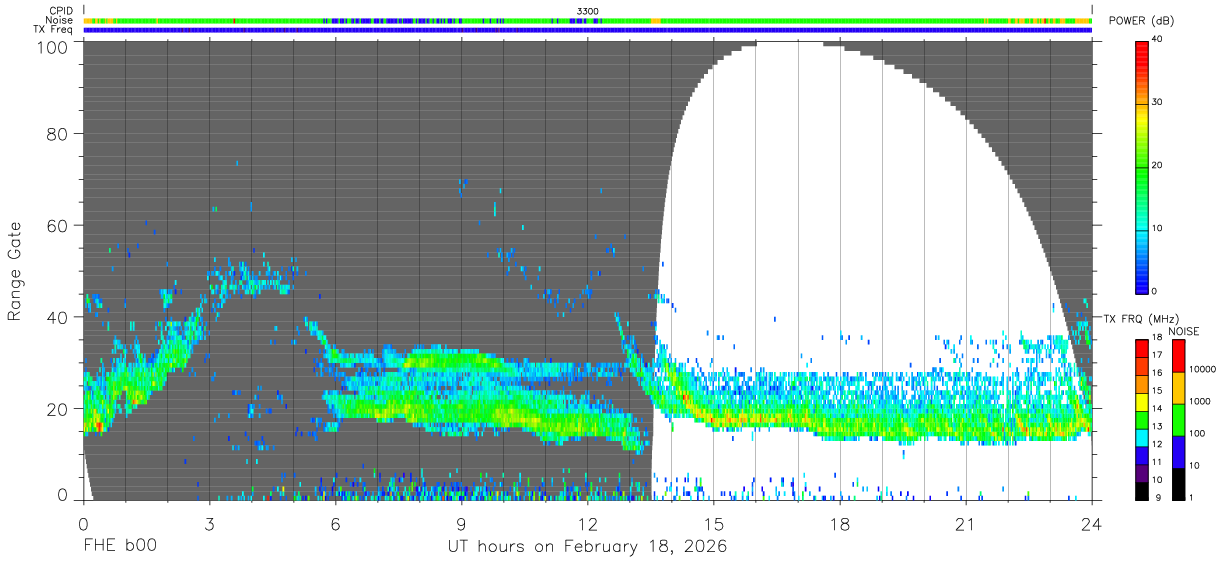Click the CPID value "3300"
The width and height of the screenshot is (1228, 567).
click(588, 11)
